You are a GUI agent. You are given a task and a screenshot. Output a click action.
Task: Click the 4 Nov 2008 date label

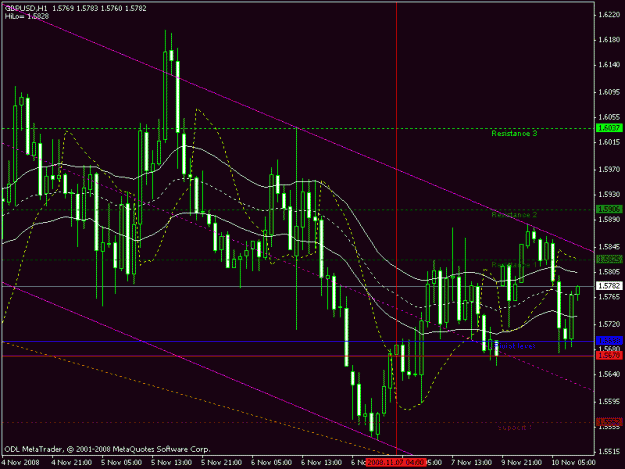tap(20, 462)
